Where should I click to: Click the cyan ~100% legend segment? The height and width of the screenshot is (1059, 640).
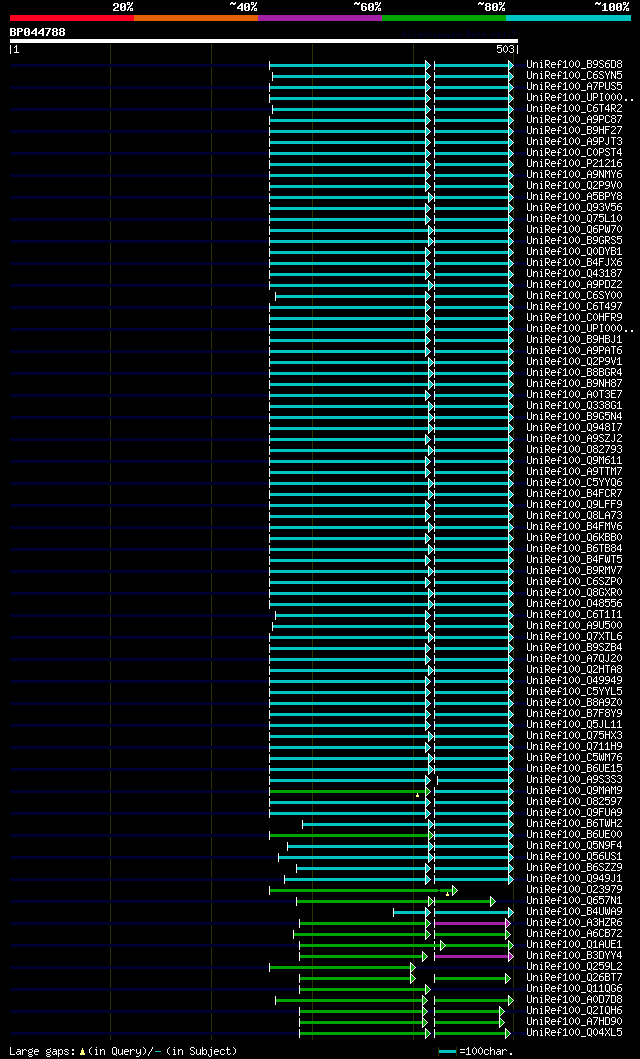(568, 18)
